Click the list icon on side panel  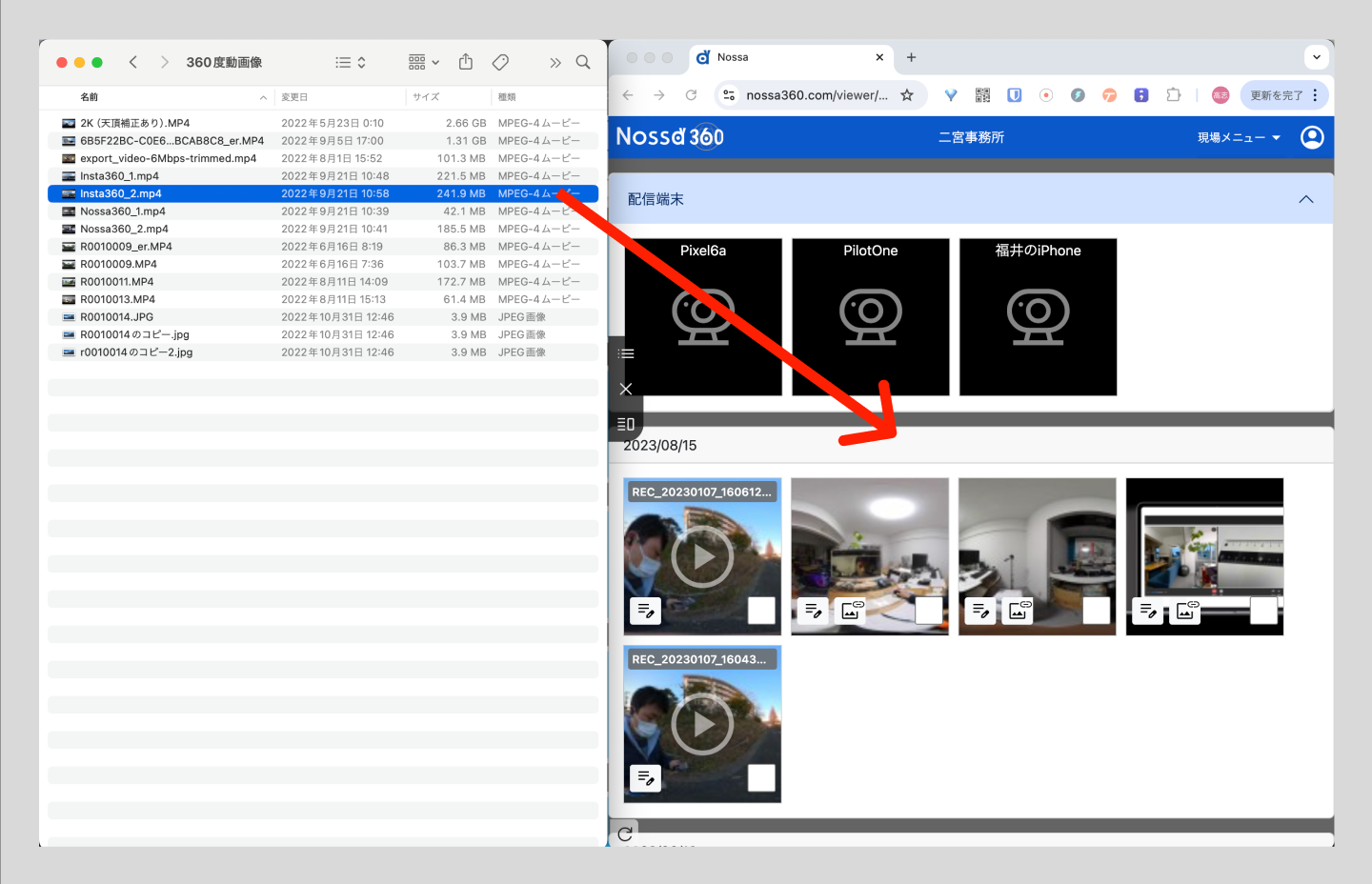pyautogui.click(x=626, y=353)
